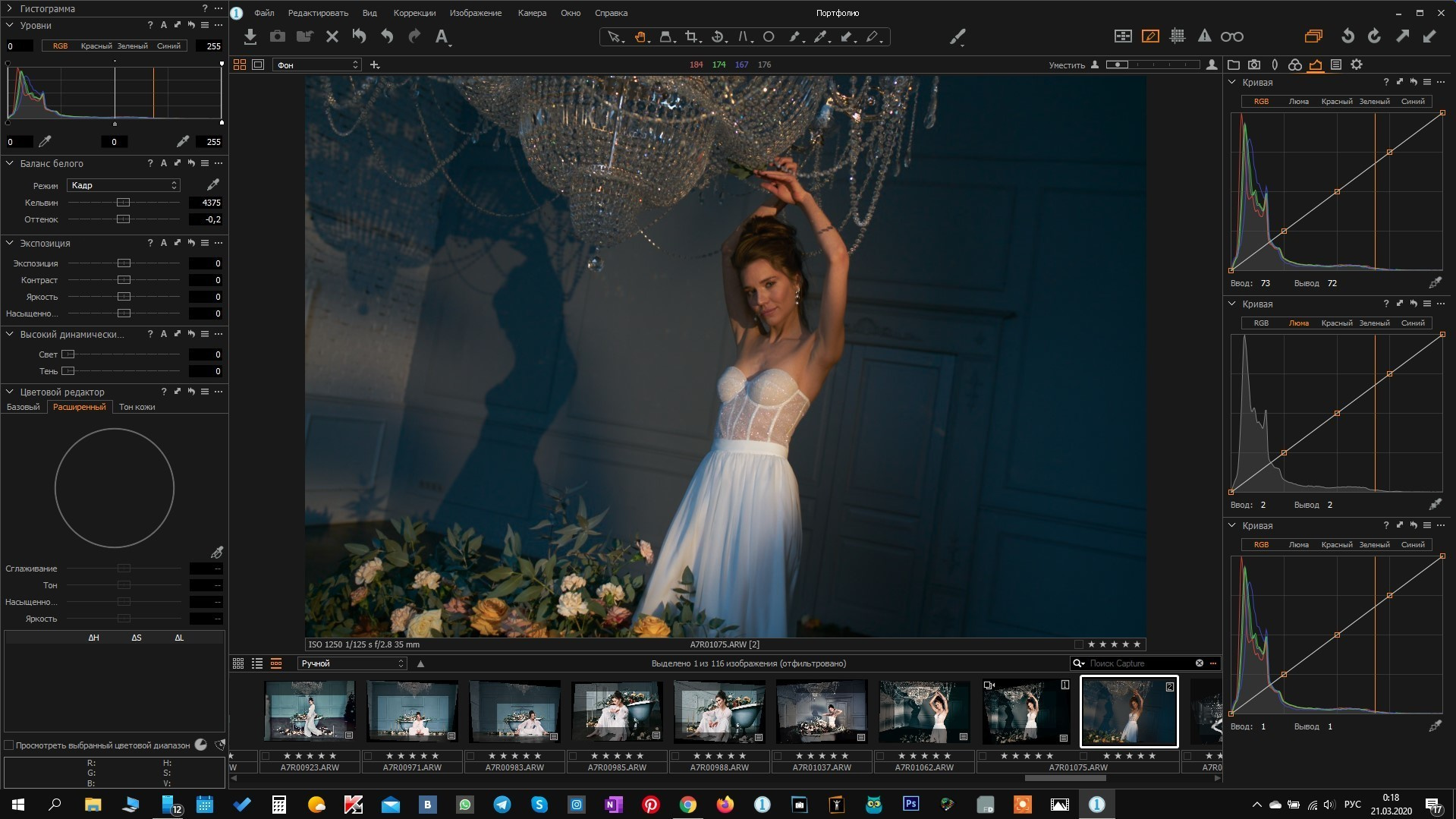Open the white balance 'Кадр' mode dropdown
The image size is (1456, 819).
point(124,185)
